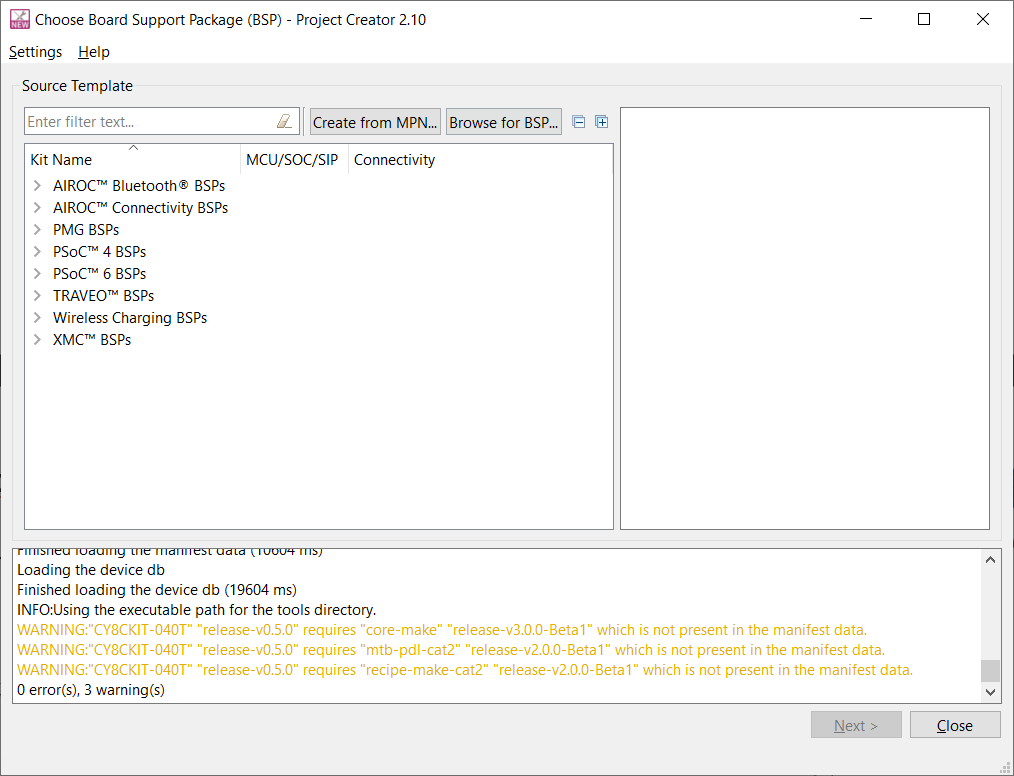Image resolution: width=1014 pixels, height=776 pixels.
Task: Click the 'INFO:Using the executable path' line
Action: 197,610
